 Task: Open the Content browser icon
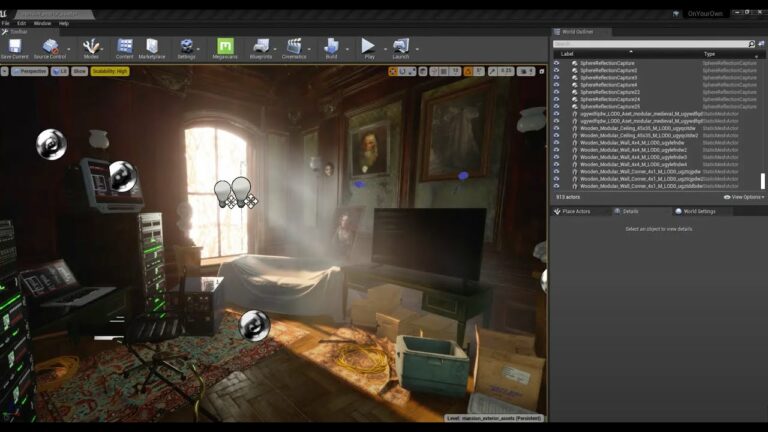click(124, 46)
